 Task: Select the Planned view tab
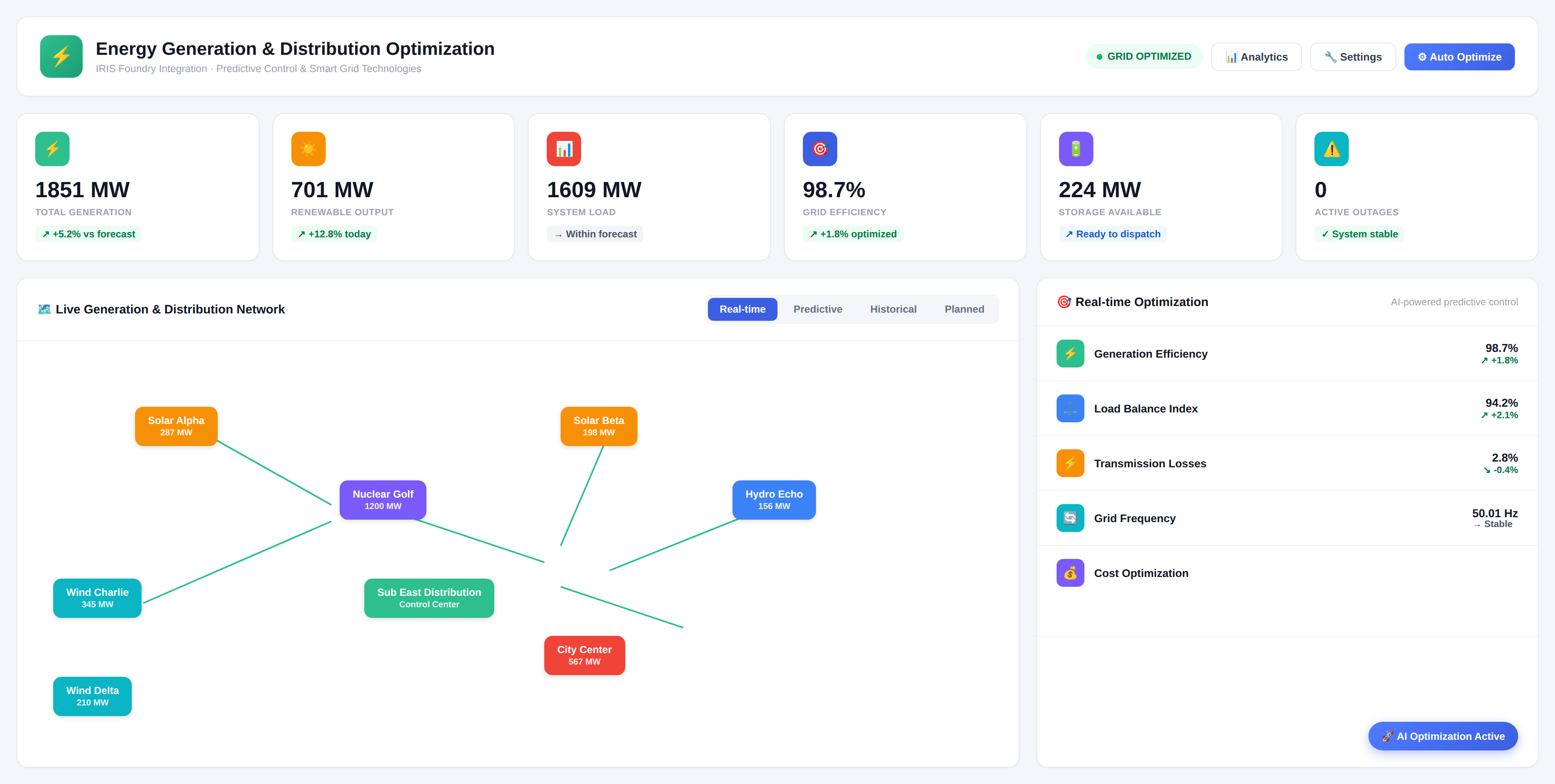pos(964,309)
